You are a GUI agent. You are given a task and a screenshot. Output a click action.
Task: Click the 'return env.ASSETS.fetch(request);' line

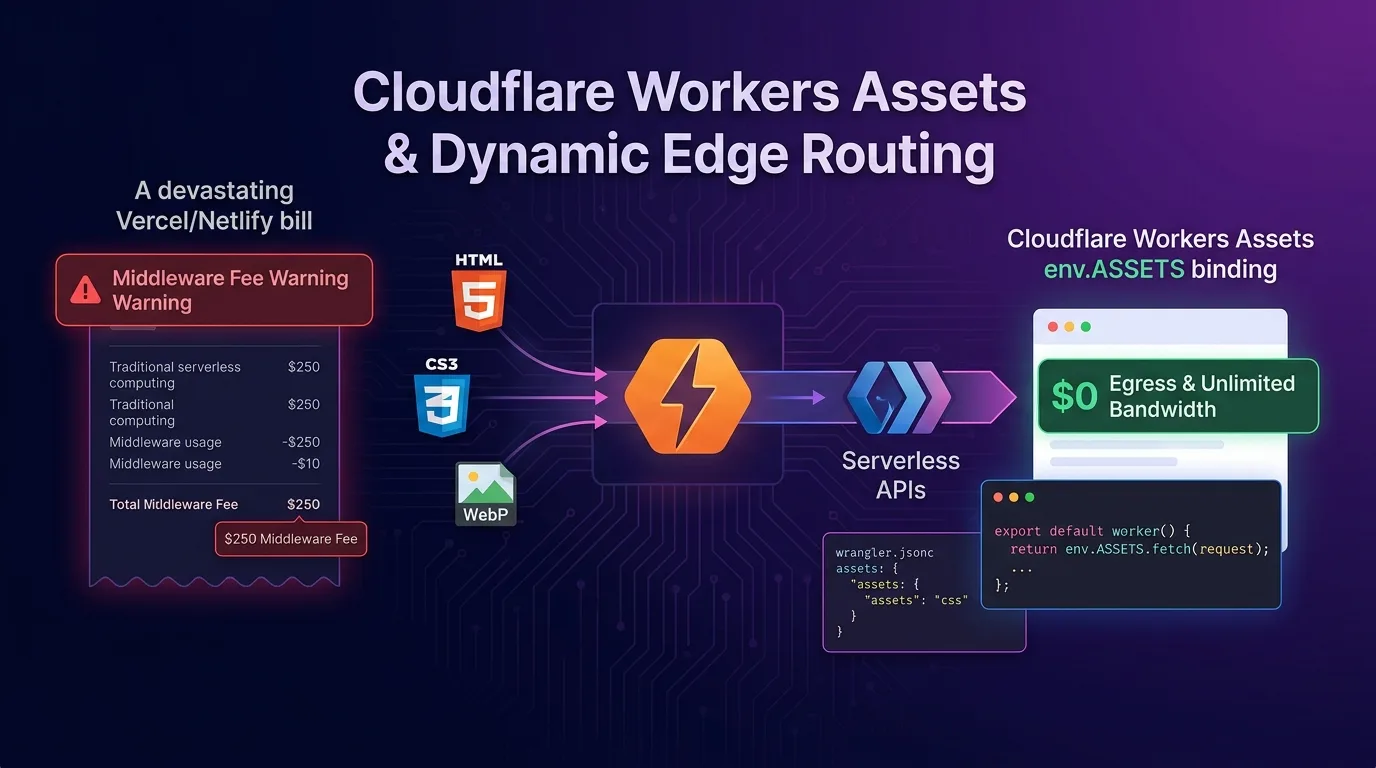tap(1139, 548)
